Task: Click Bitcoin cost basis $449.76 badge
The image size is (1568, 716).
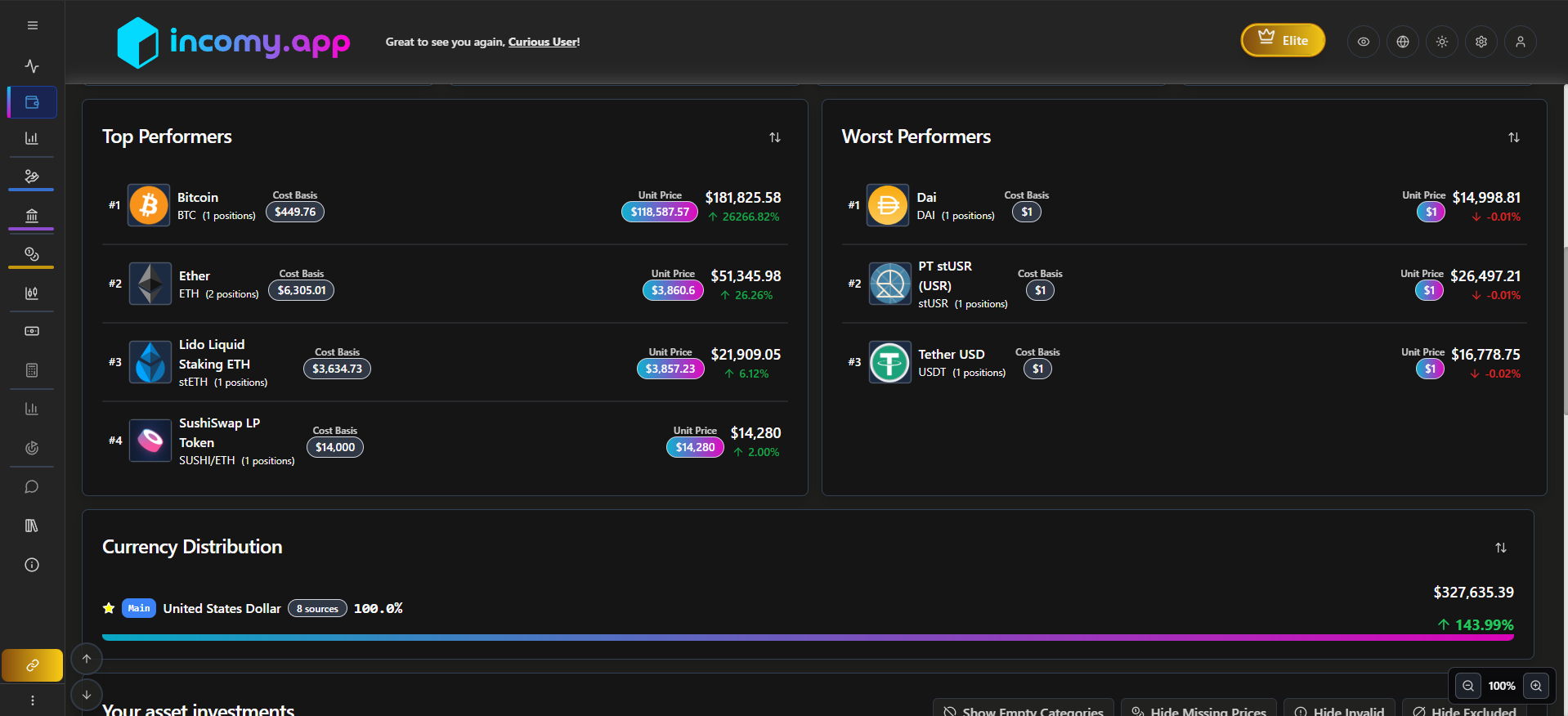Action: (x=295, y=212)
